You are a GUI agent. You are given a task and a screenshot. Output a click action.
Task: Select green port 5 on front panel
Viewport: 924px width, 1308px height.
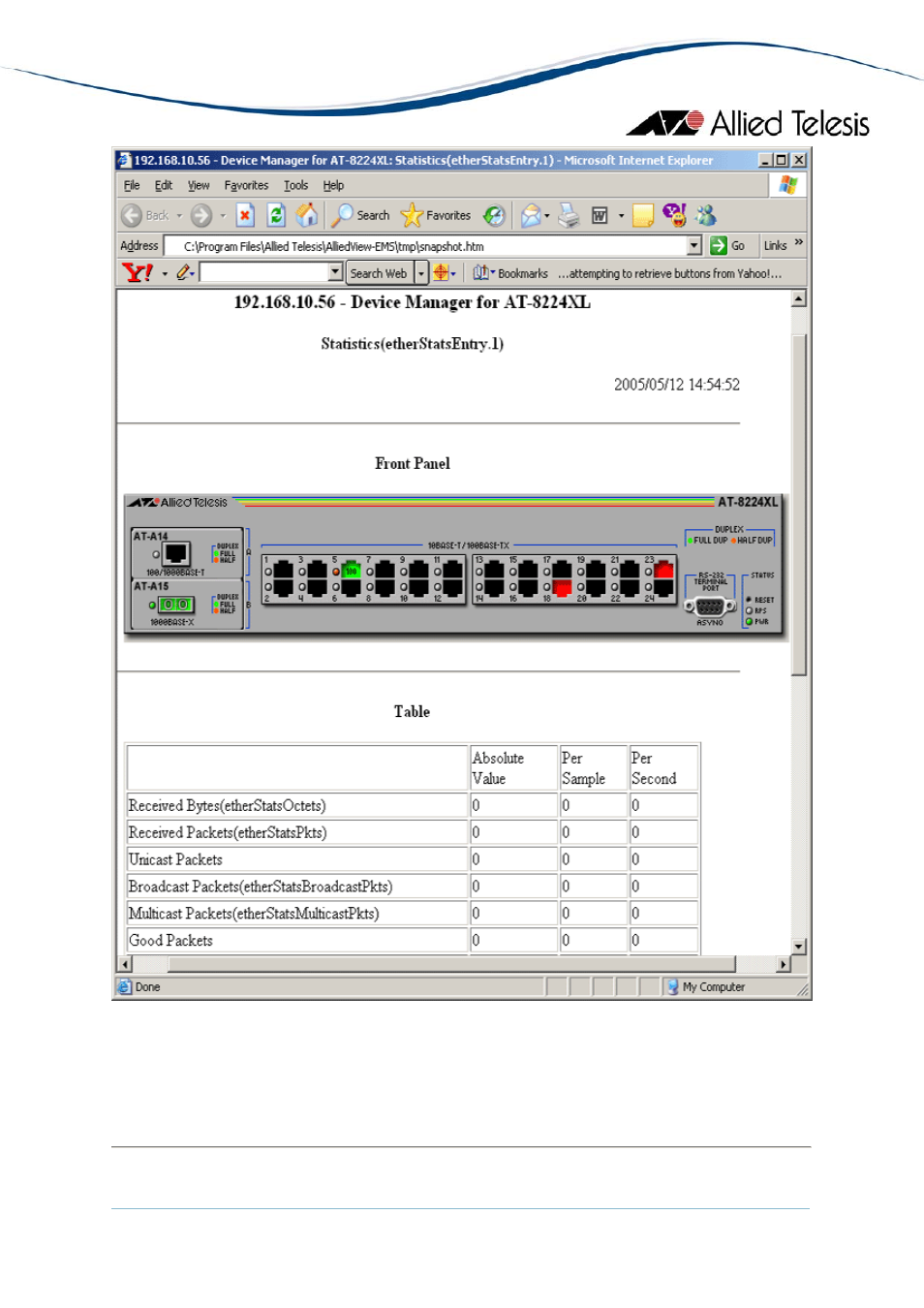[x=351, y=570]
